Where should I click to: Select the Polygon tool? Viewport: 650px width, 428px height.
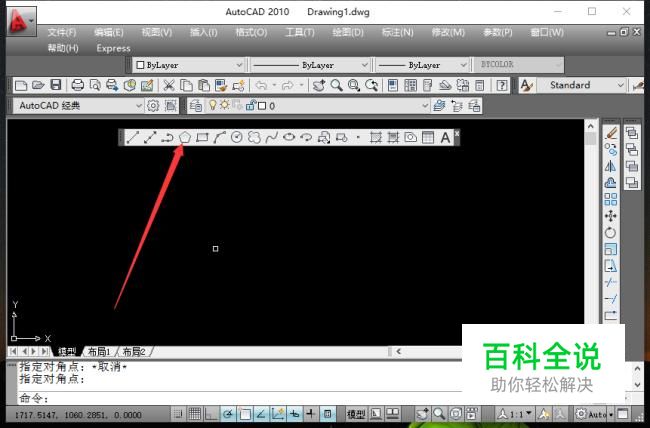[x=184, y=137]
